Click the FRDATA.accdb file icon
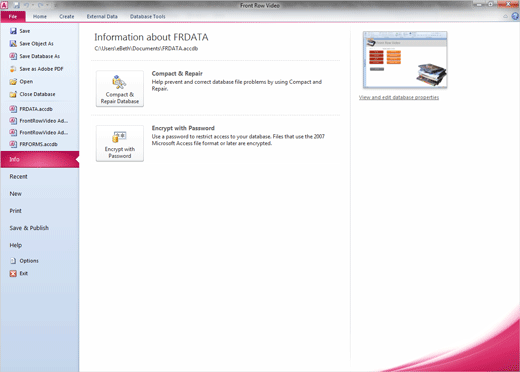Viewport: 520px width, 372px height. (13, 109)
